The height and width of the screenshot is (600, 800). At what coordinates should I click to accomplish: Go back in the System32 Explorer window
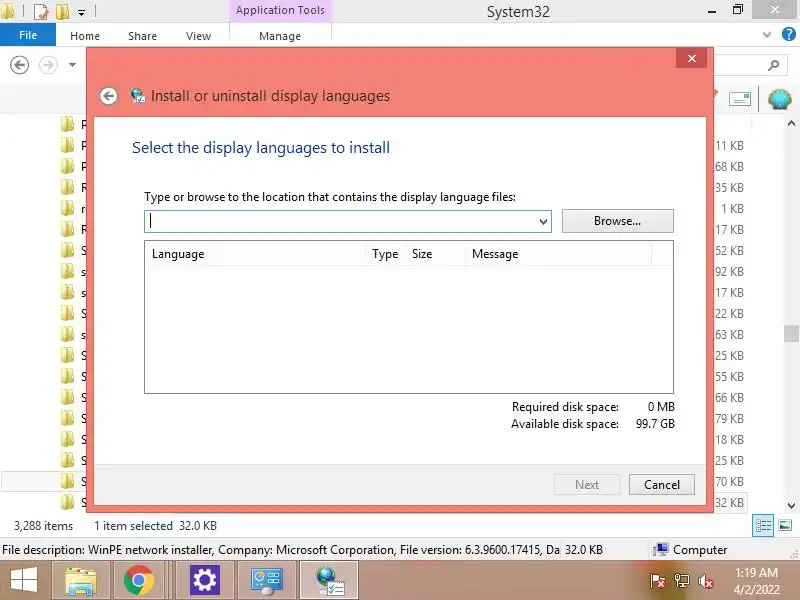pos(19,65)
